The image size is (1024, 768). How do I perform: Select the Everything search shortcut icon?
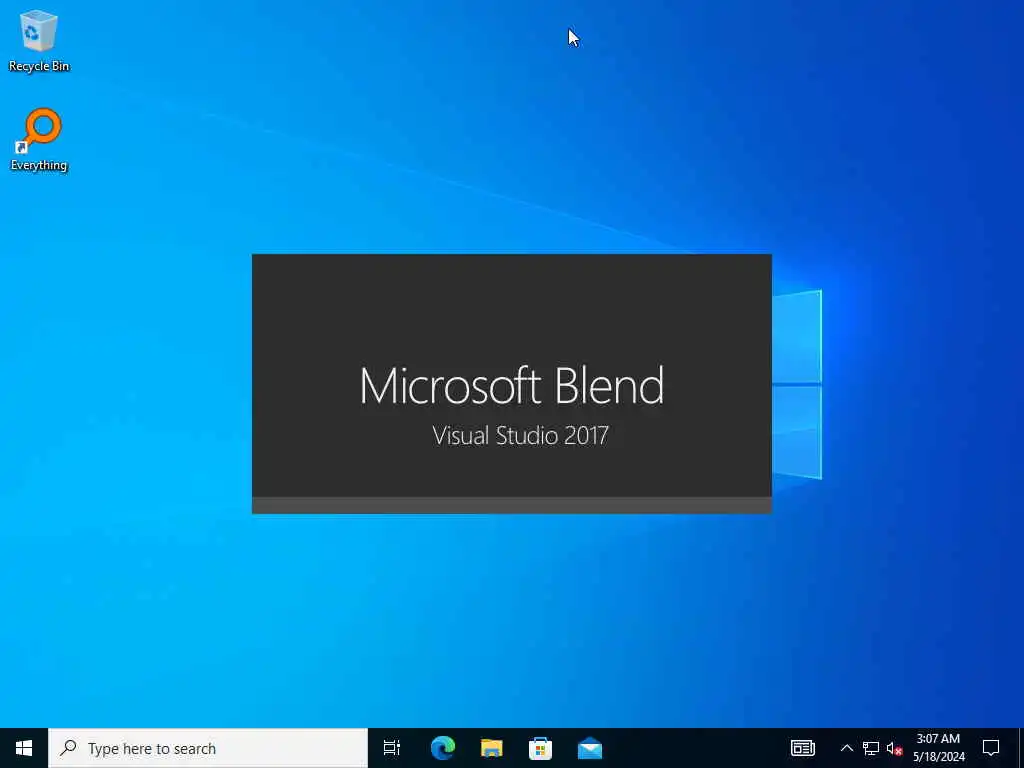[x=39, y=140]
